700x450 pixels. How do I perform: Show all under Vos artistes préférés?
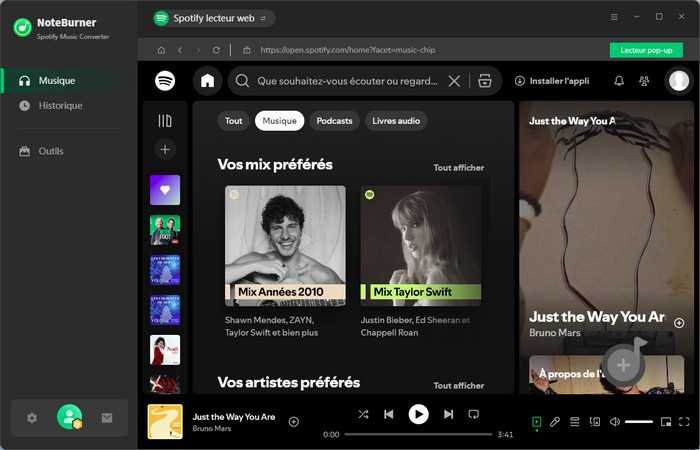pyautogui.click(x=458, y=386)
